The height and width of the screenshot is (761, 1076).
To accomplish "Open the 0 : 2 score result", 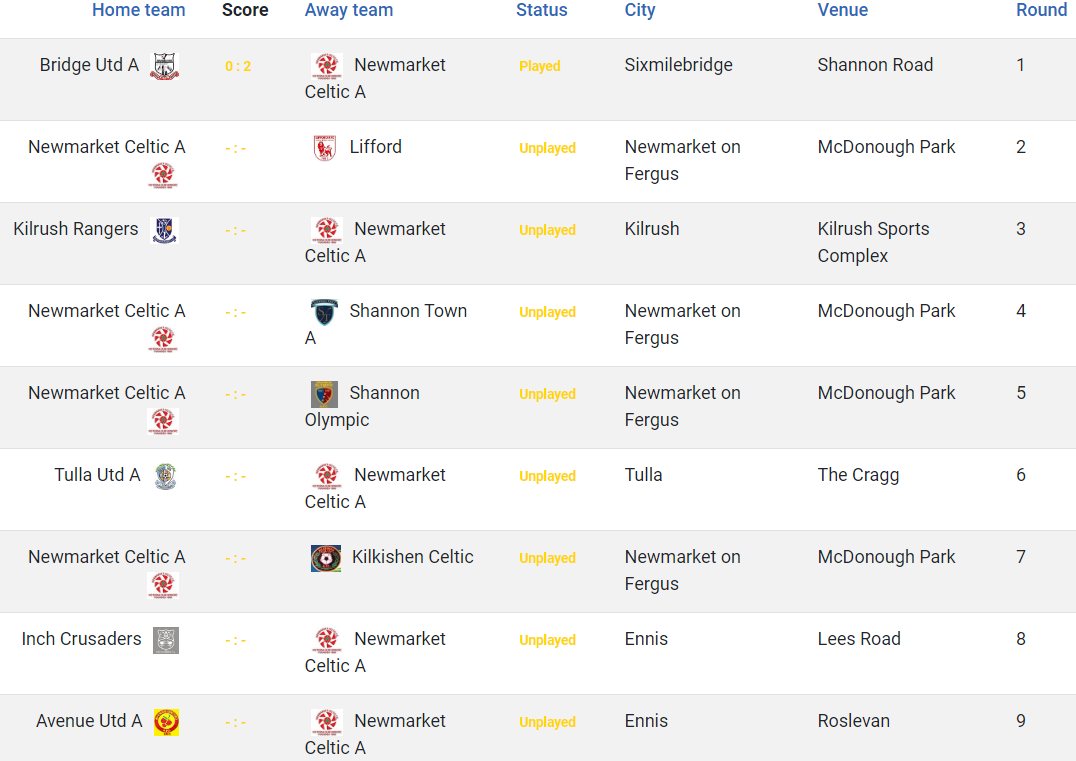I will pos(238,67).
